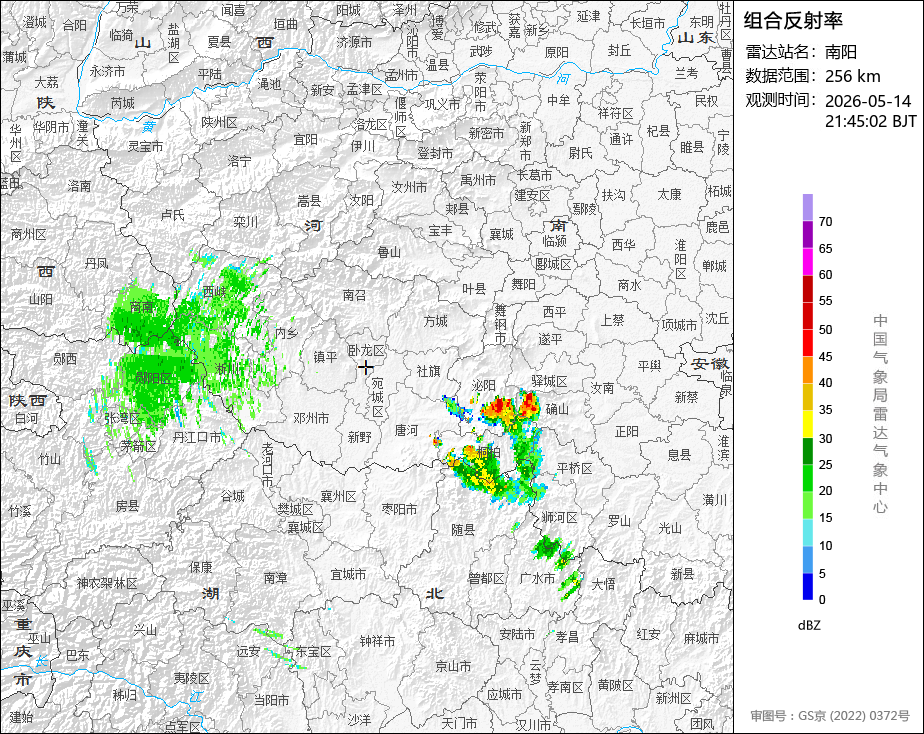Click the 洛宁 map label
Image resolution: width=924 pixels, height=734 pixels.
[239, 161]
